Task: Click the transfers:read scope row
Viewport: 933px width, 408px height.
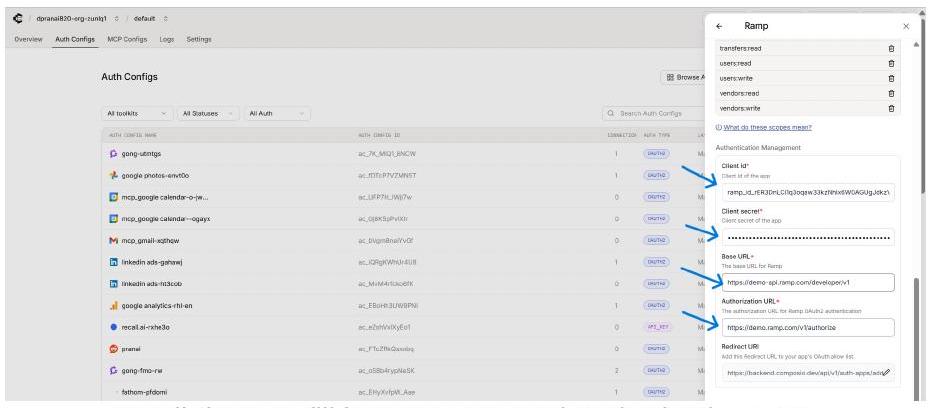Action: [x=807, y=48]
